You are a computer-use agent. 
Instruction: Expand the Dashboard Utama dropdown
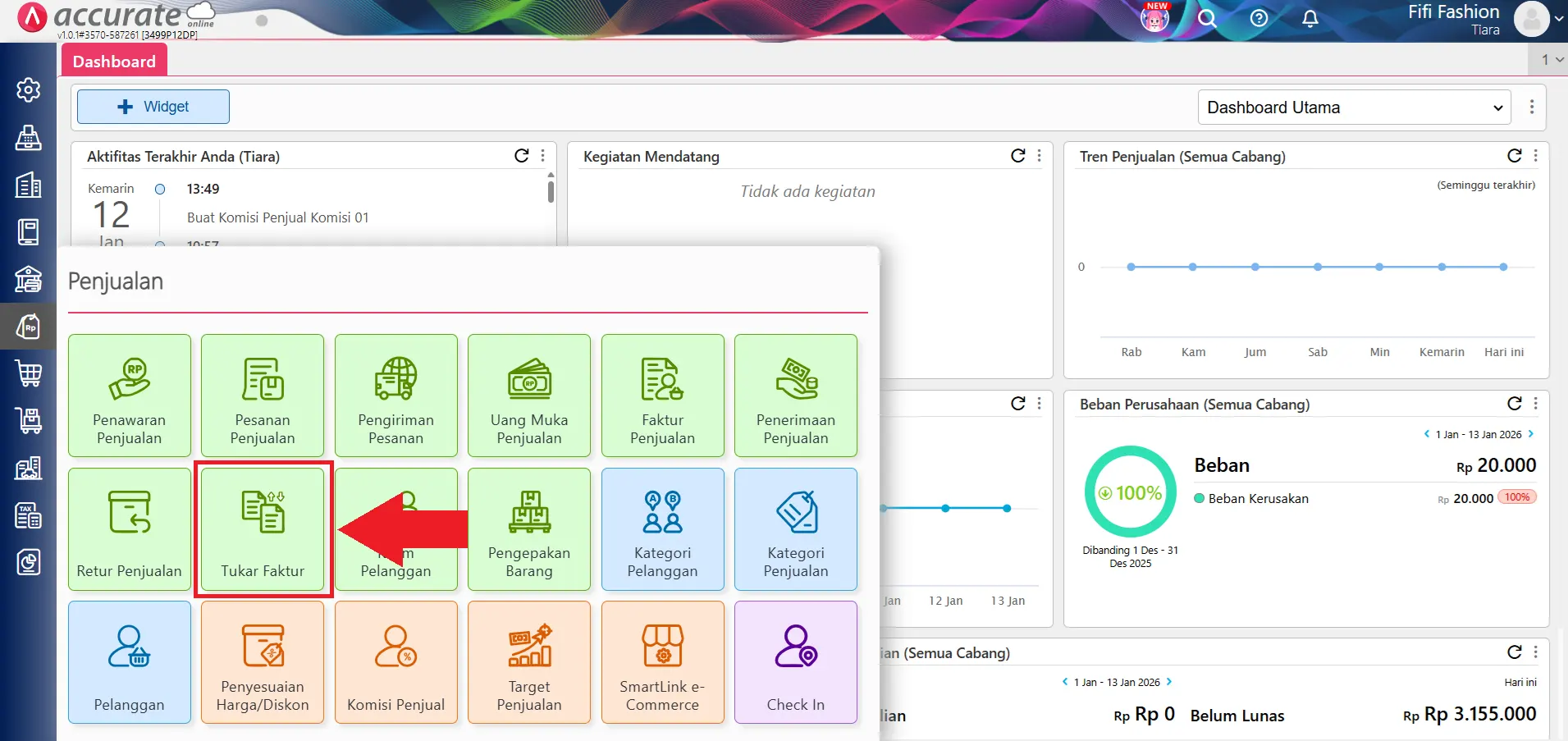pos(1354,107)
